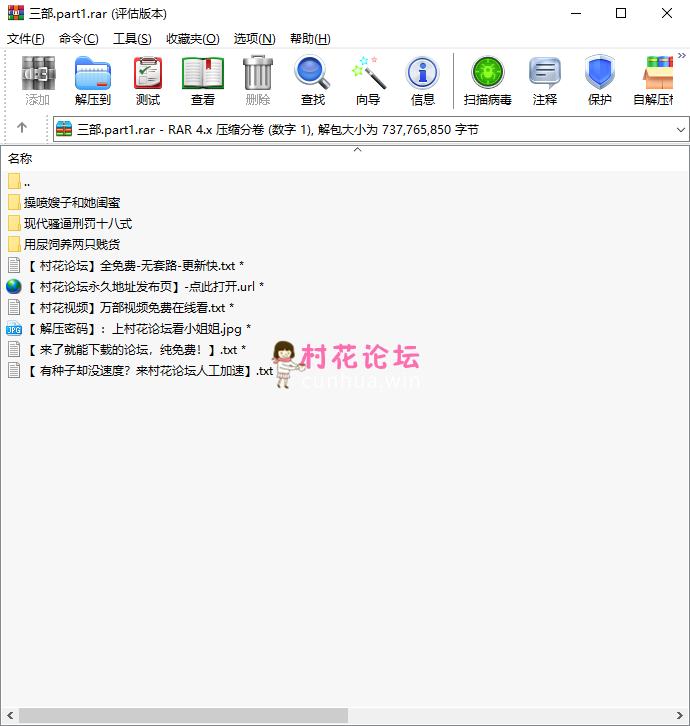Select the .url shortcut file entry
Image resolution: width=690 pixels, height=726 pixels.
[140, 287]
